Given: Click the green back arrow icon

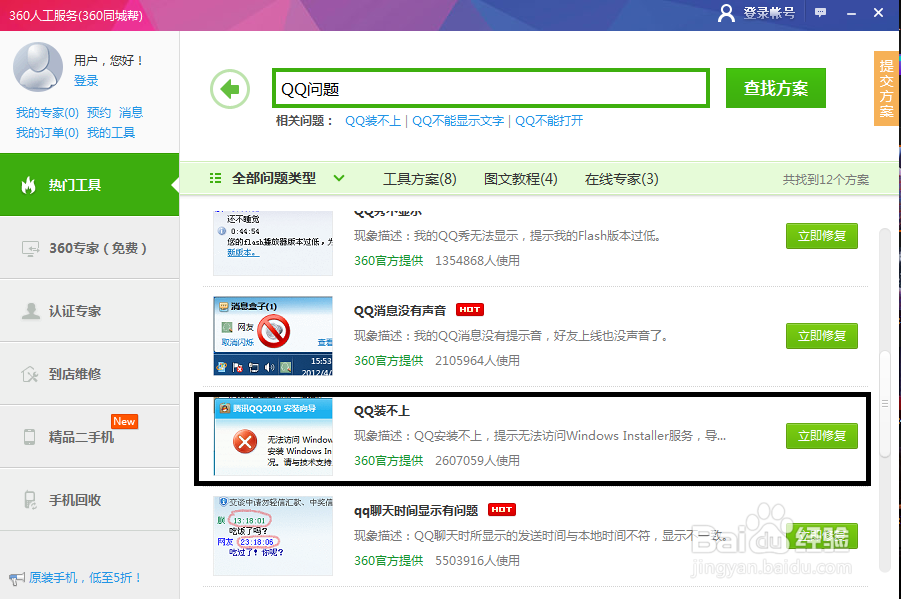Looking at the screenshot, I should coord(229,88).
